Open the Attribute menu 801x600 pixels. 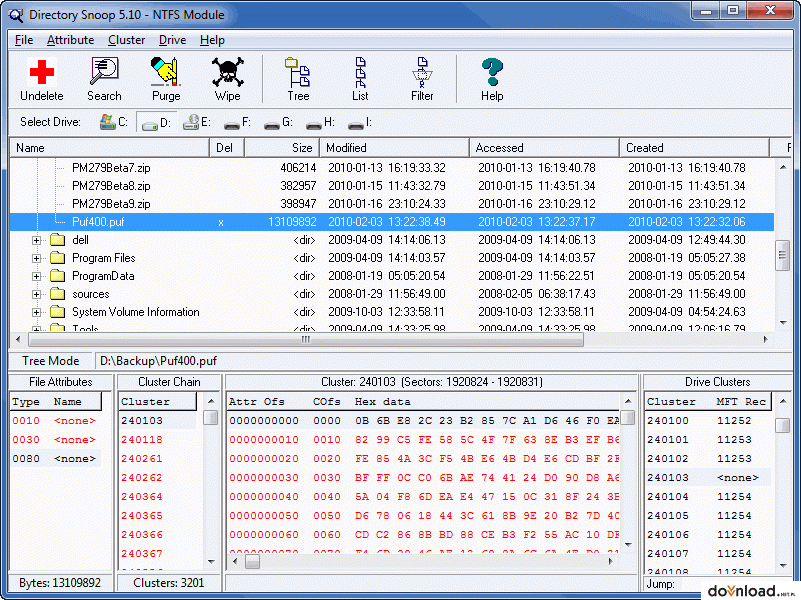(70, 40)
